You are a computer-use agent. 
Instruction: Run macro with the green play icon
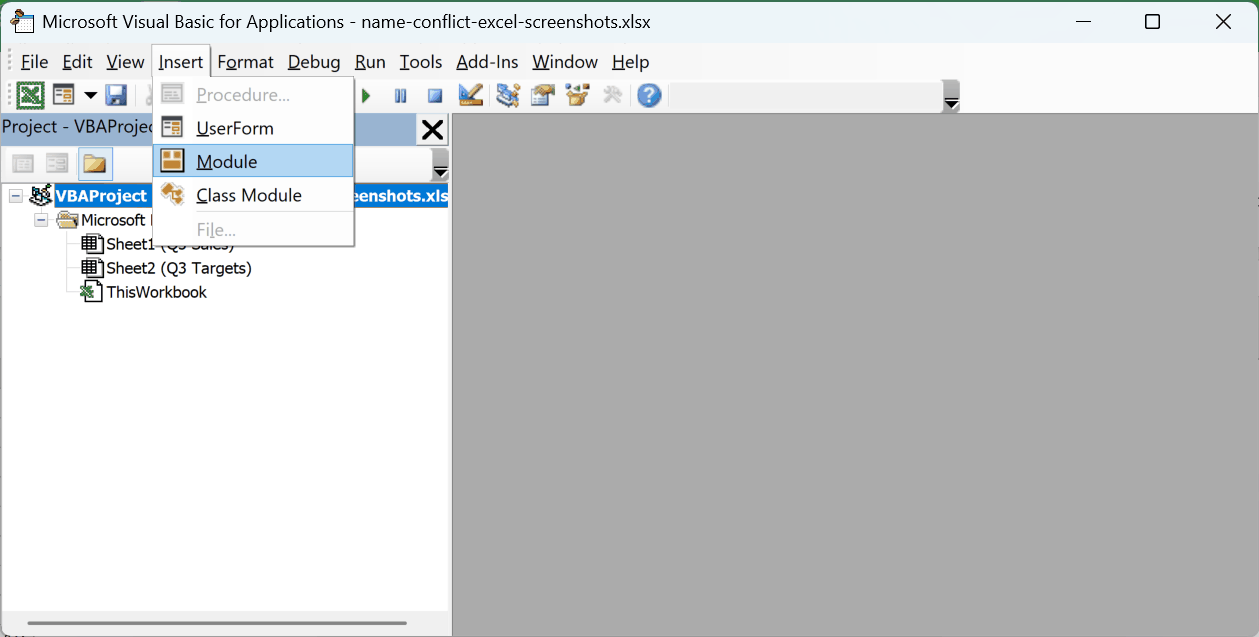(366, 96)
